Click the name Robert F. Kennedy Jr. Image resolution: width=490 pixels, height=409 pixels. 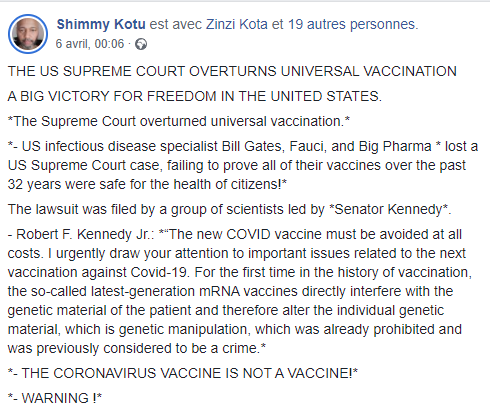pos(84,234)
